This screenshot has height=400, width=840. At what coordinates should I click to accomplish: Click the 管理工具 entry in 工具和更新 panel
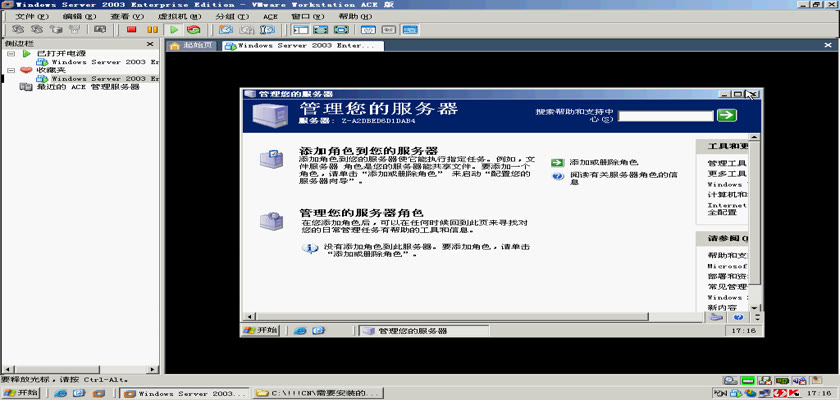pos(727,163)
